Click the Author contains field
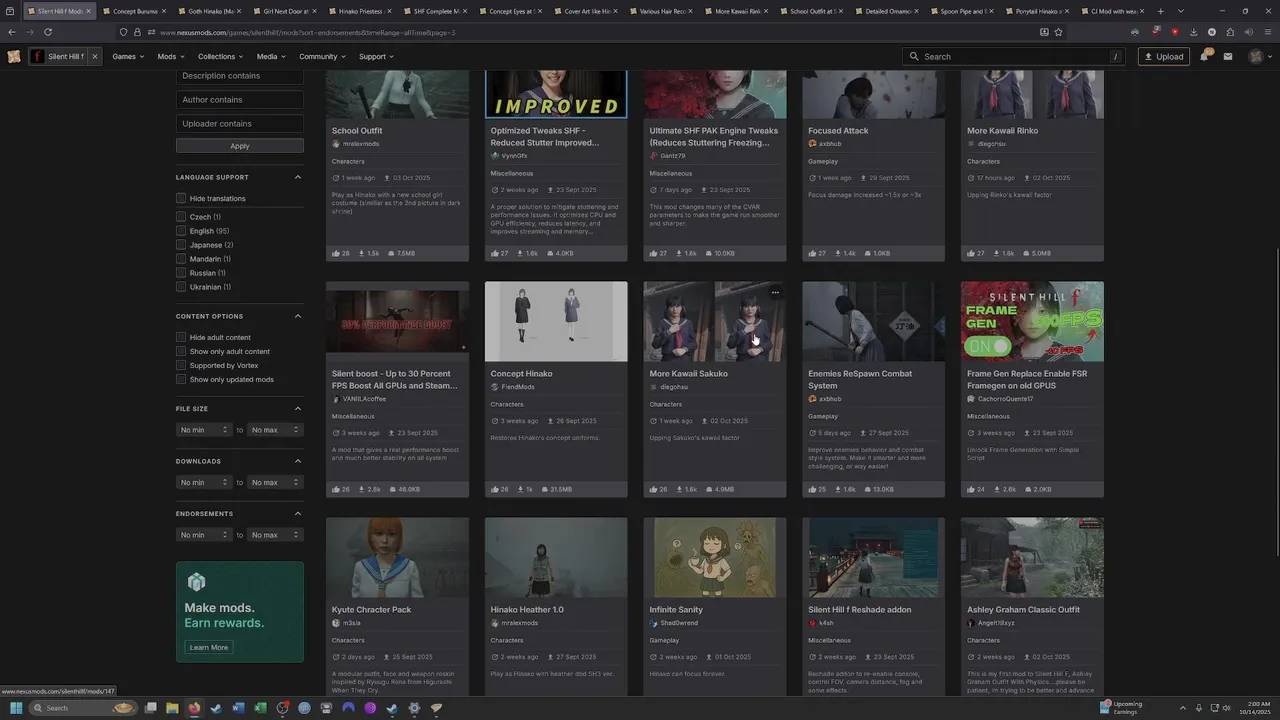The width and height of the screenshot is (1280, 720). click(240, 100)
